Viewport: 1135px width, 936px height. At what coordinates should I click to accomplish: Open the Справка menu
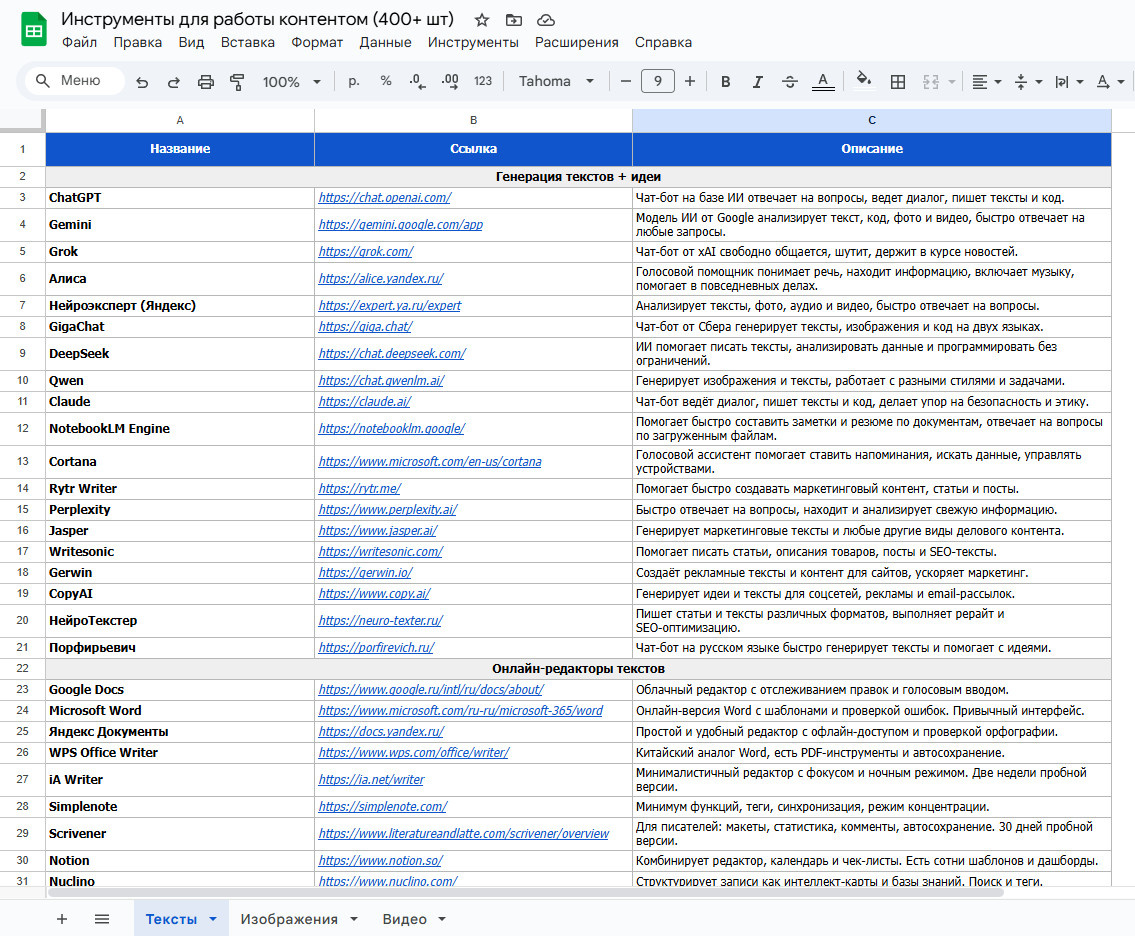click(x=663, y=43)
